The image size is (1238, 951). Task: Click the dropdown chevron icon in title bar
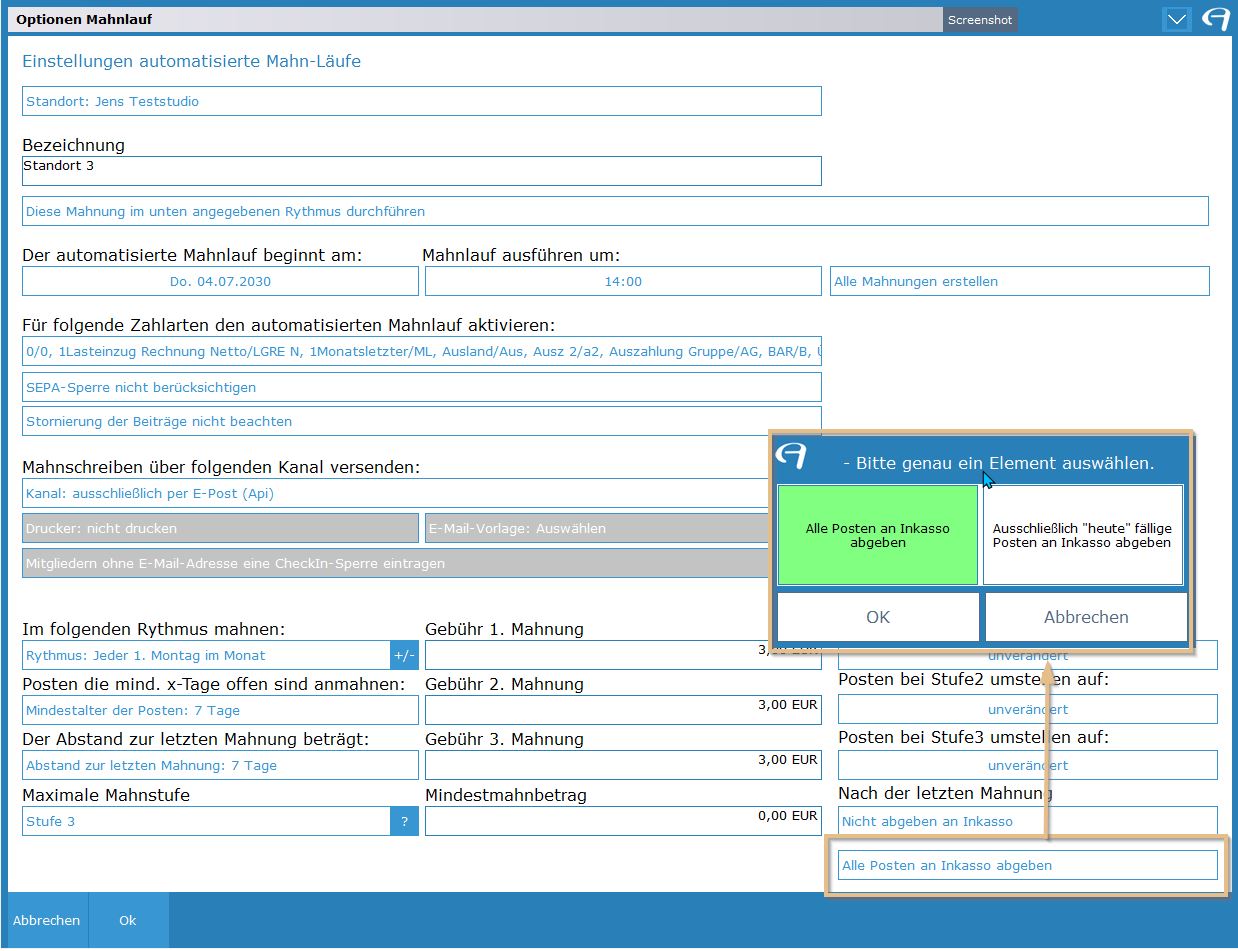tap(1177, 19)
